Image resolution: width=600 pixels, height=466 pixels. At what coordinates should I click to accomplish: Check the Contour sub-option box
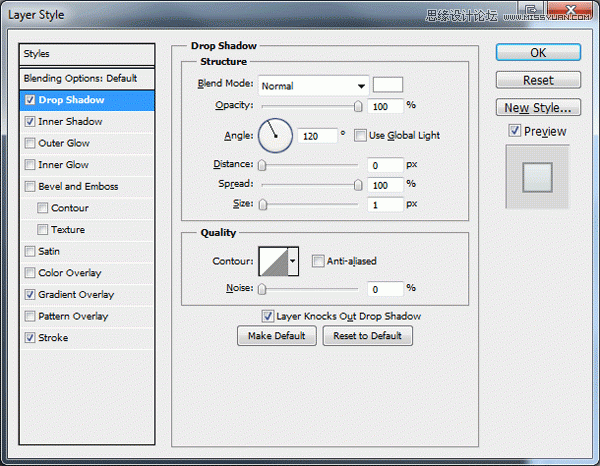coord(42,208)
